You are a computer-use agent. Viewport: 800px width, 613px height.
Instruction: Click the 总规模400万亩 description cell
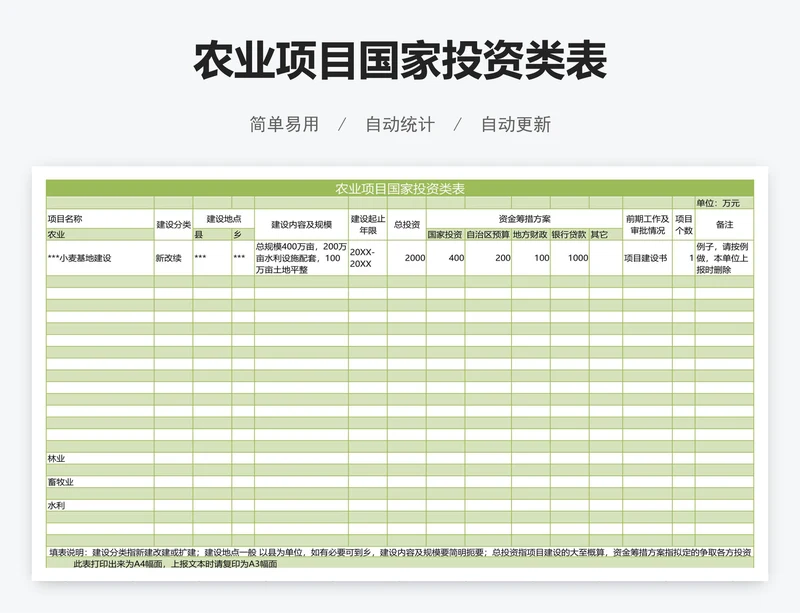coord(302,258)
